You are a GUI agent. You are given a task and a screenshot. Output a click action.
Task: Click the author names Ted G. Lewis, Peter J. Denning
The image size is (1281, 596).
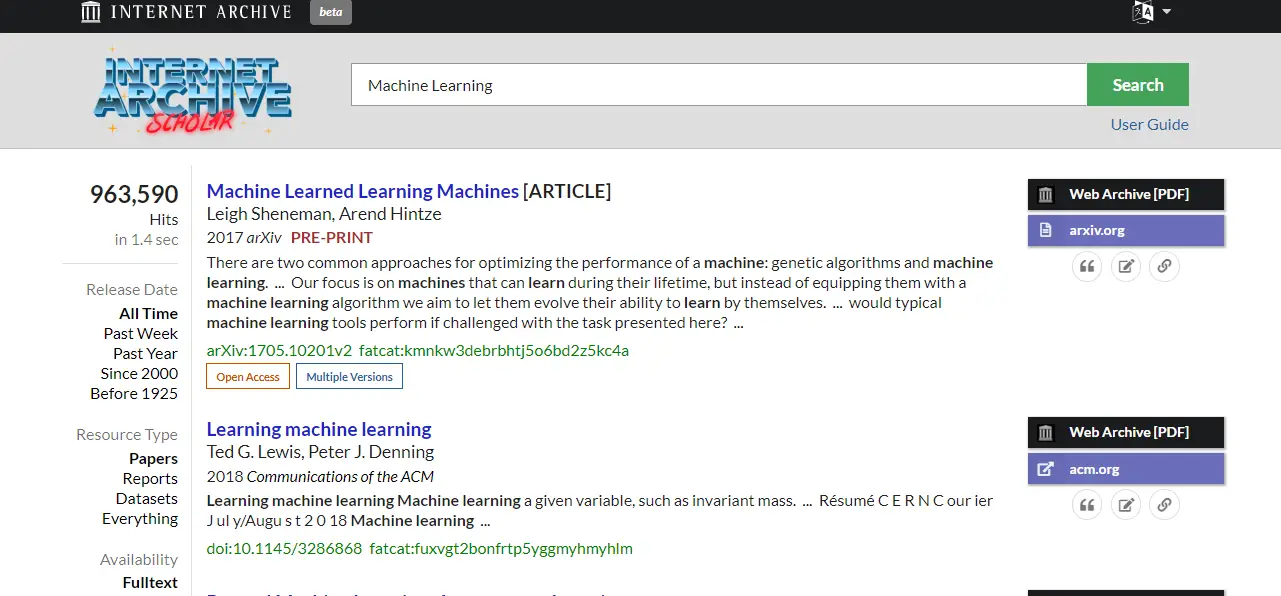tap(320, 452)
